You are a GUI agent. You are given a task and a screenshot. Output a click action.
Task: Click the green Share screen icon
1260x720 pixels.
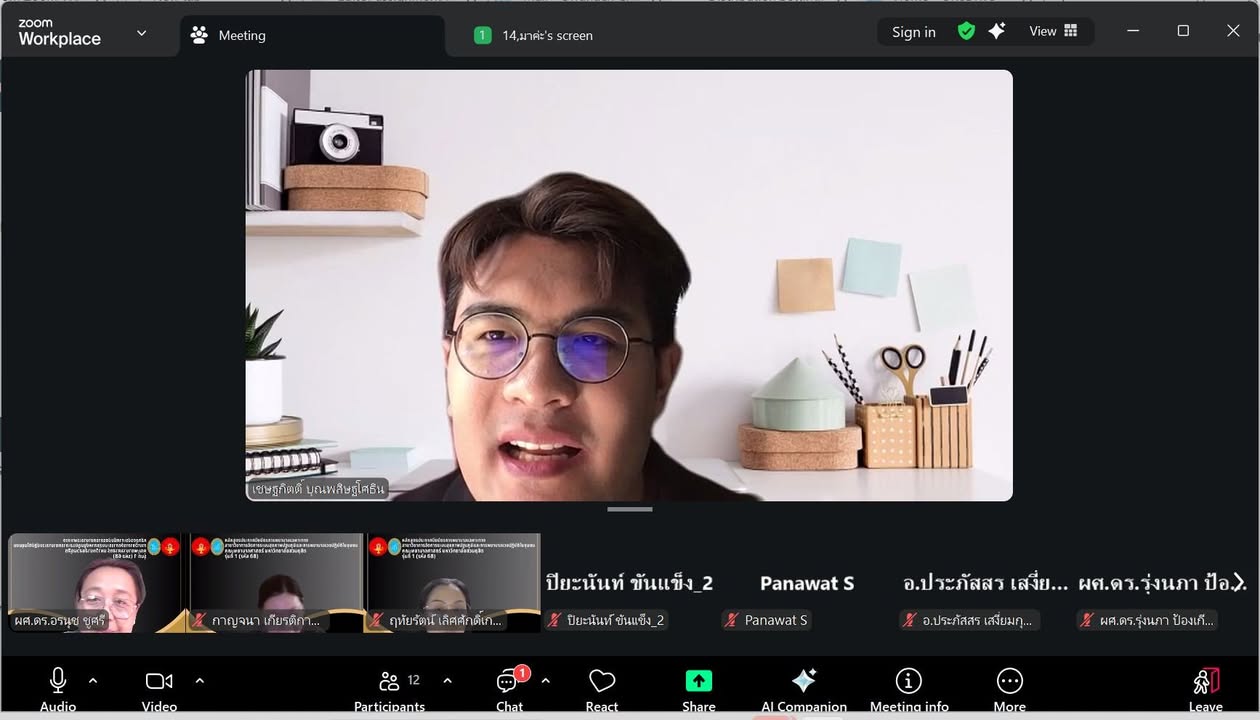coord(698,682)
